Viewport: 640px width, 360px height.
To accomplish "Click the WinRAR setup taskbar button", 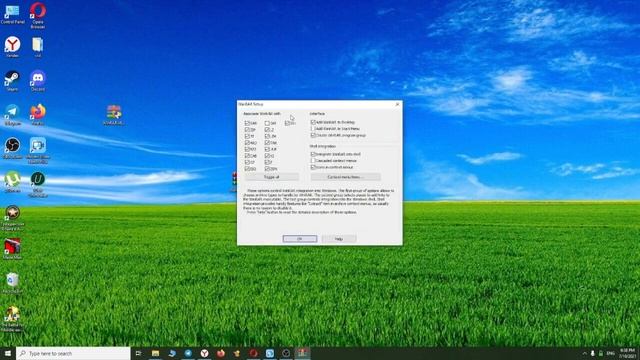I will [302, 353].
